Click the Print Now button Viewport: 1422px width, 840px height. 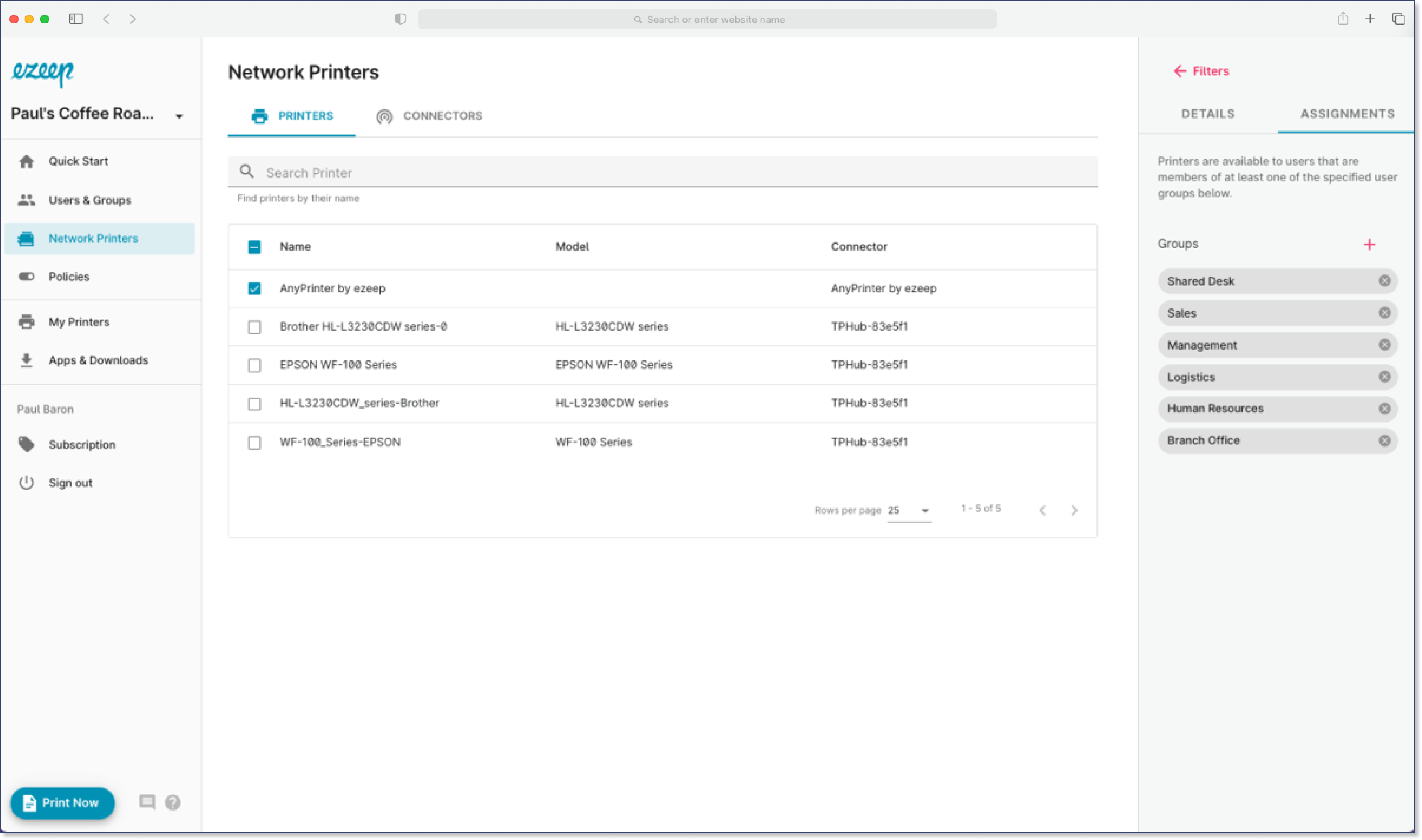point(62,802)
